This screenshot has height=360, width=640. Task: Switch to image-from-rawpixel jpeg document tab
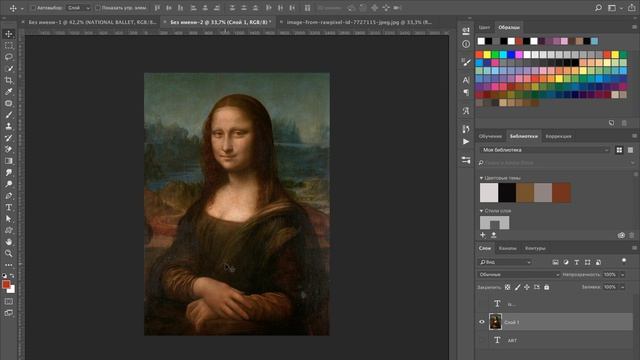[x=359, y=22]
